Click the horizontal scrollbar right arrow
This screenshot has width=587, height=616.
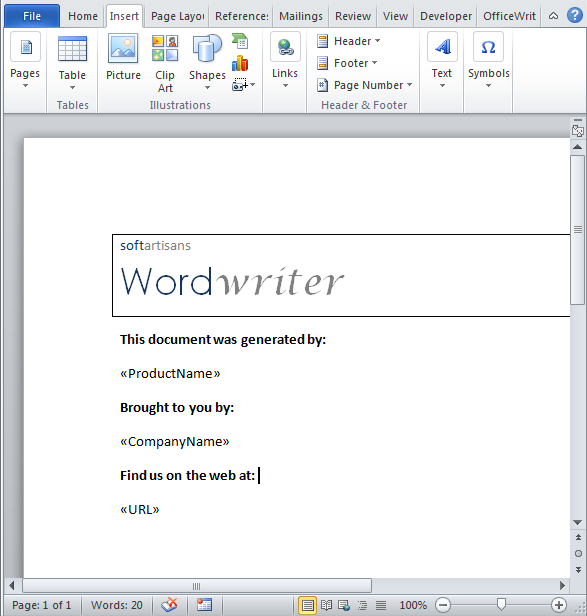(x=562, y=586)
